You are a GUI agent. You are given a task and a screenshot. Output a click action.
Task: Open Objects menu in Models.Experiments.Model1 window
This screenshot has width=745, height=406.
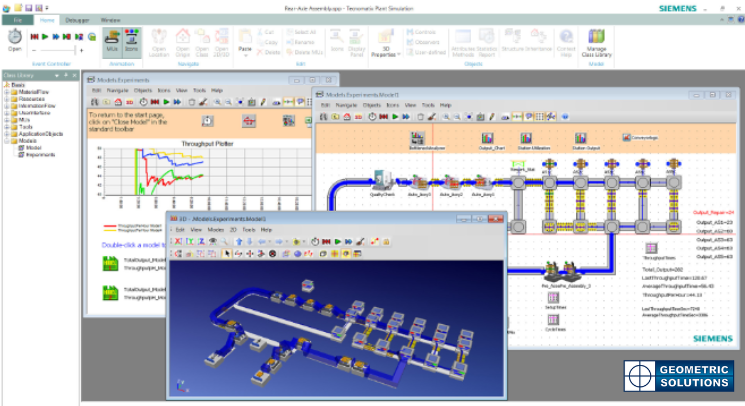click(372, 105)
